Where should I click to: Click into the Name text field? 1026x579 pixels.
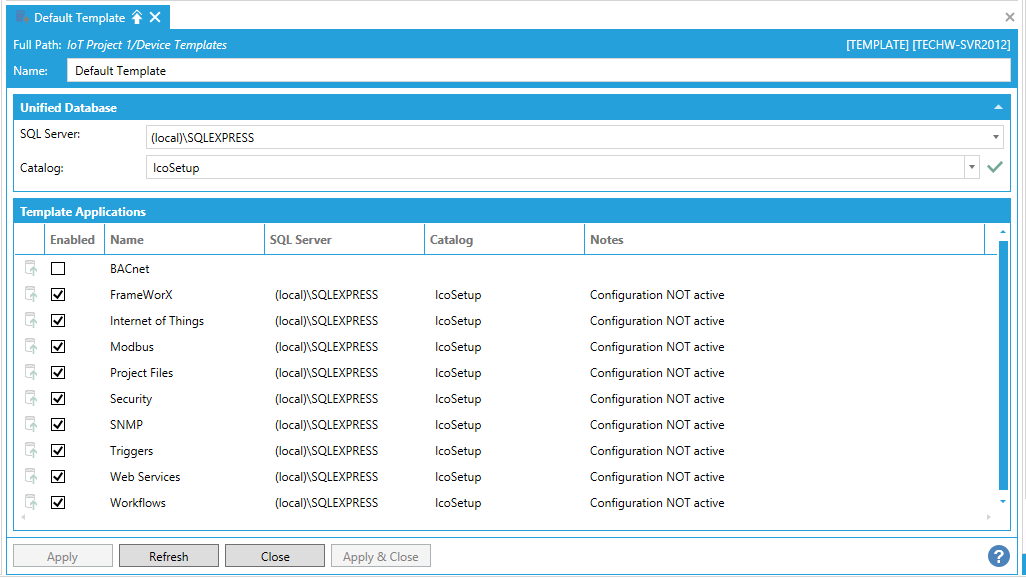tap(538, 71)
